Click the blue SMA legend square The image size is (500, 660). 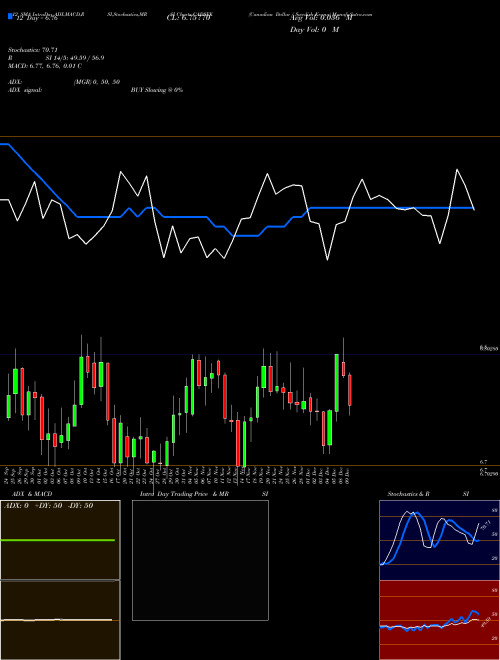(10, 17)
